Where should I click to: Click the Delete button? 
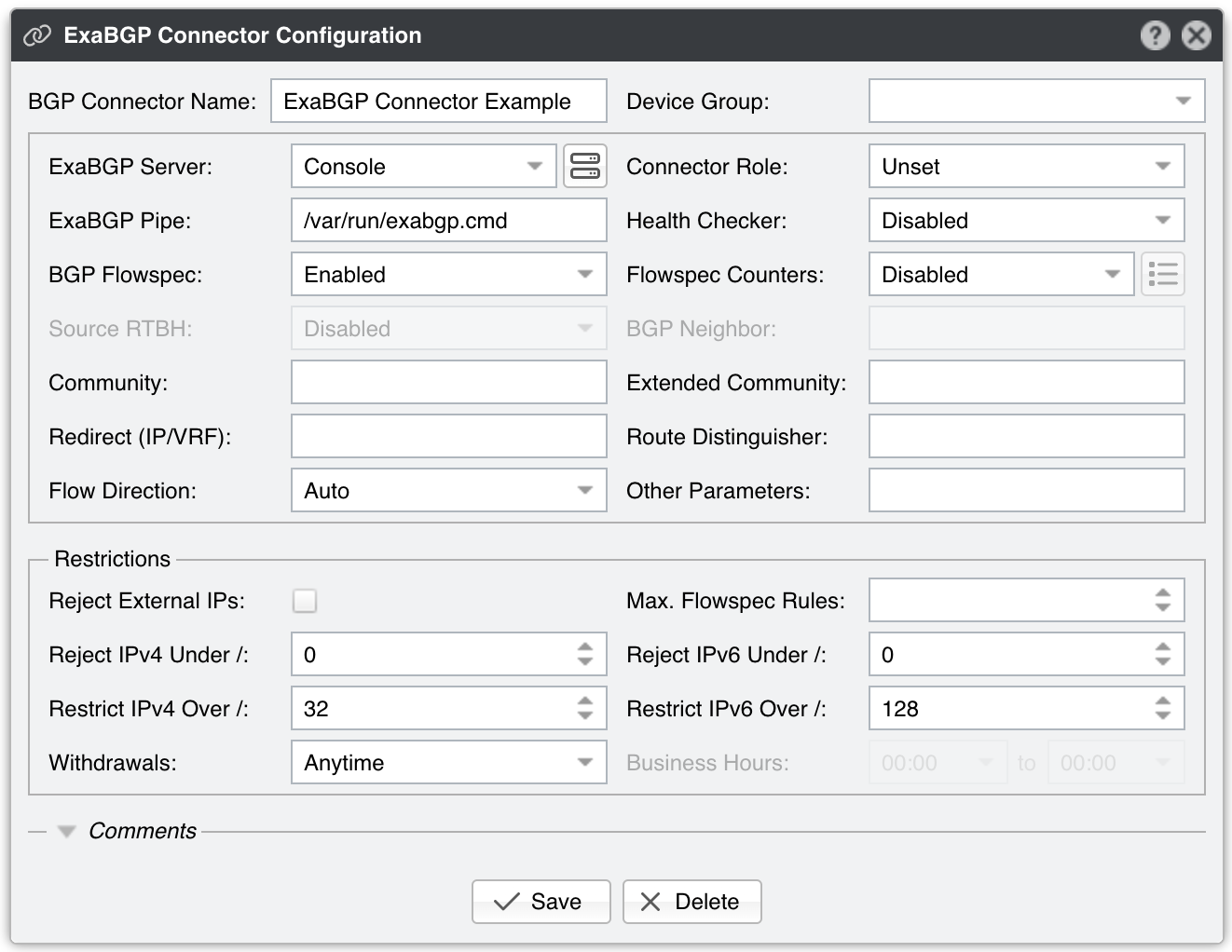[692, 902]
